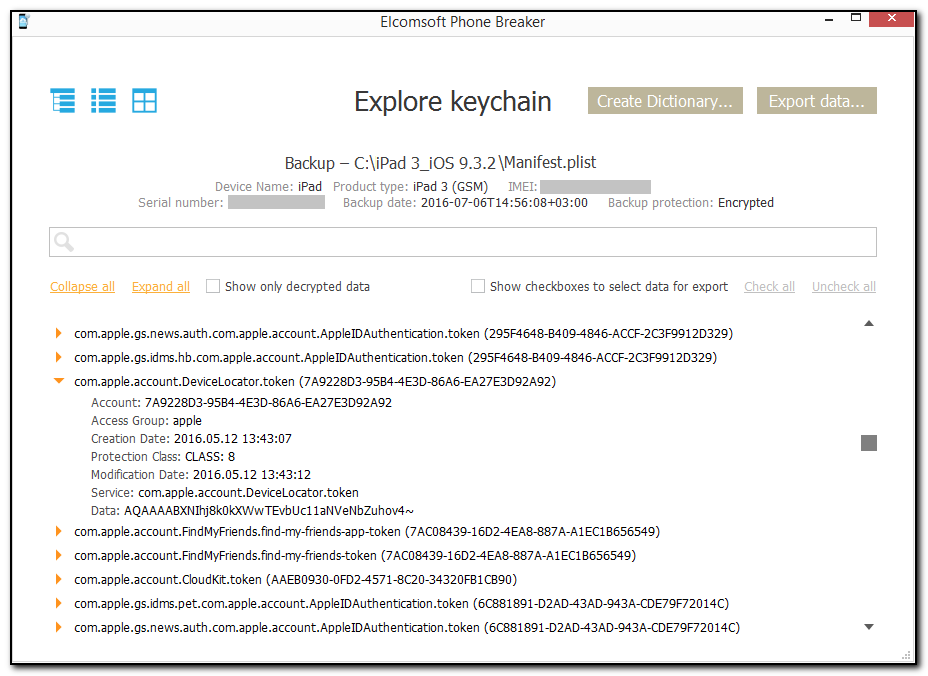Click the Elcomsoft Phone Breaker title bar icon
The height and width of the screenshot is (676, 928).
click(x=23, y=21)
